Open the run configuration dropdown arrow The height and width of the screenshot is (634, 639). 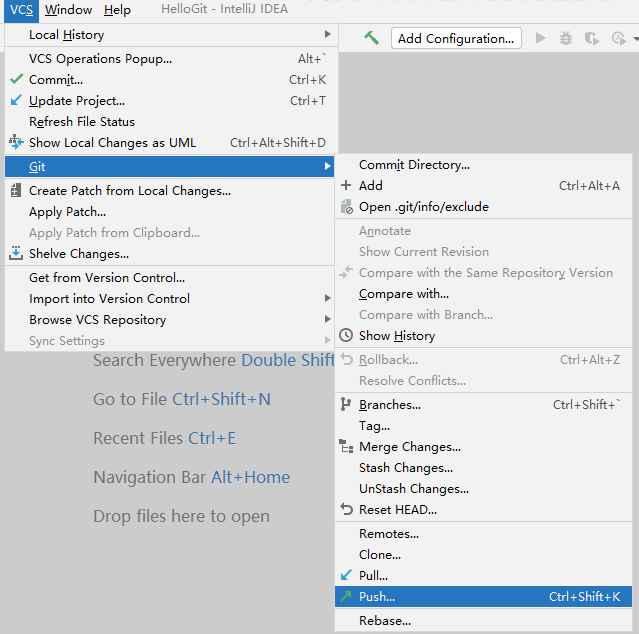pos(635,39)
